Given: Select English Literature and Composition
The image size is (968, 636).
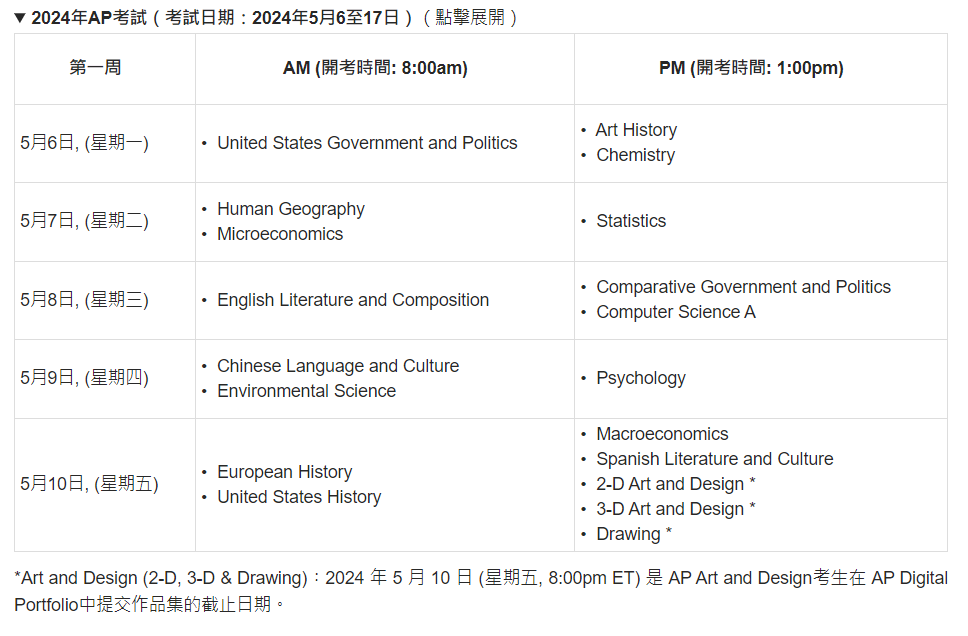Looking at the screenshot, I should 353,300.
